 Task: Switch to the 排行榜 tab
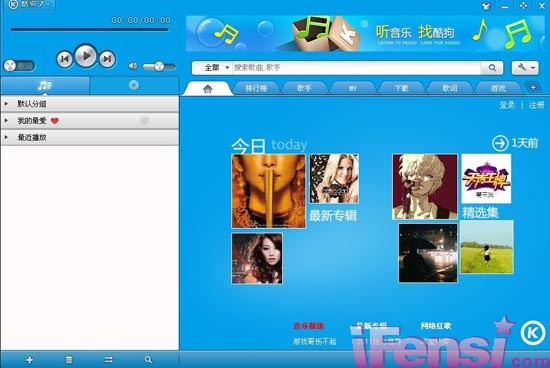(x=256, y=88)
